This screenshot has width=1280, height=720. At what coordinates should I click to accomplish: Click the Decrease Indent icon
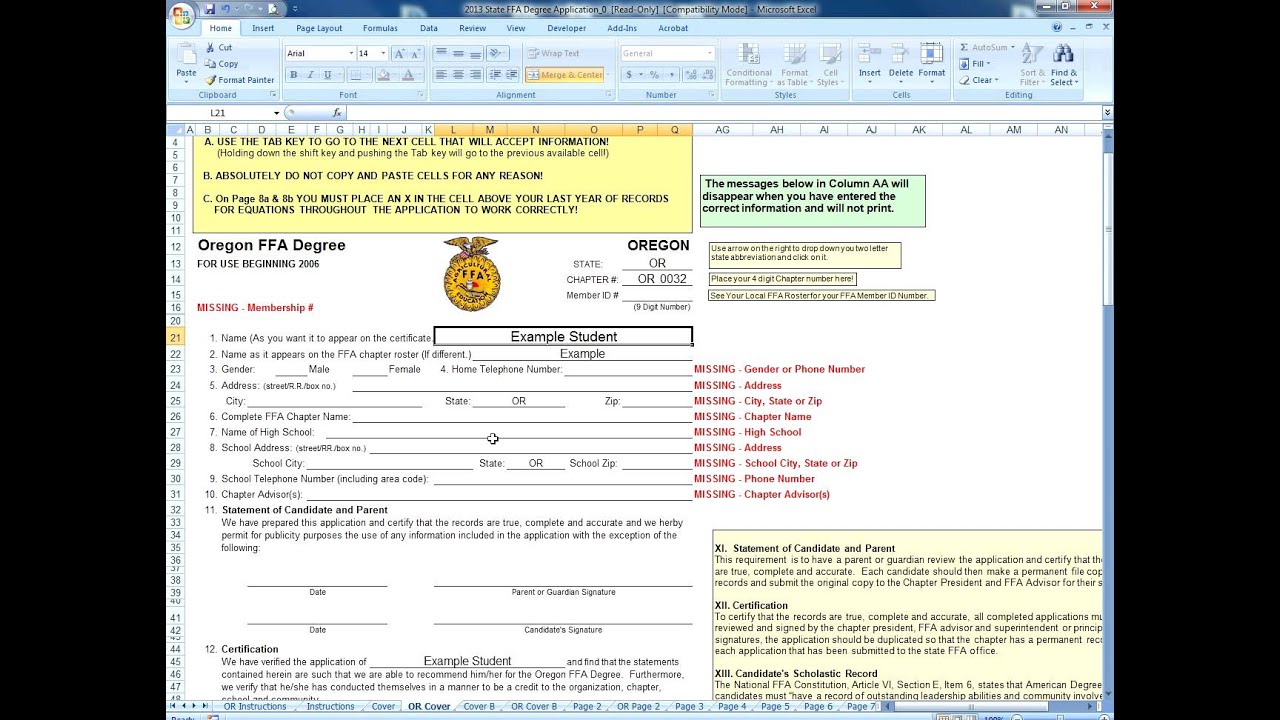point(496,75)
